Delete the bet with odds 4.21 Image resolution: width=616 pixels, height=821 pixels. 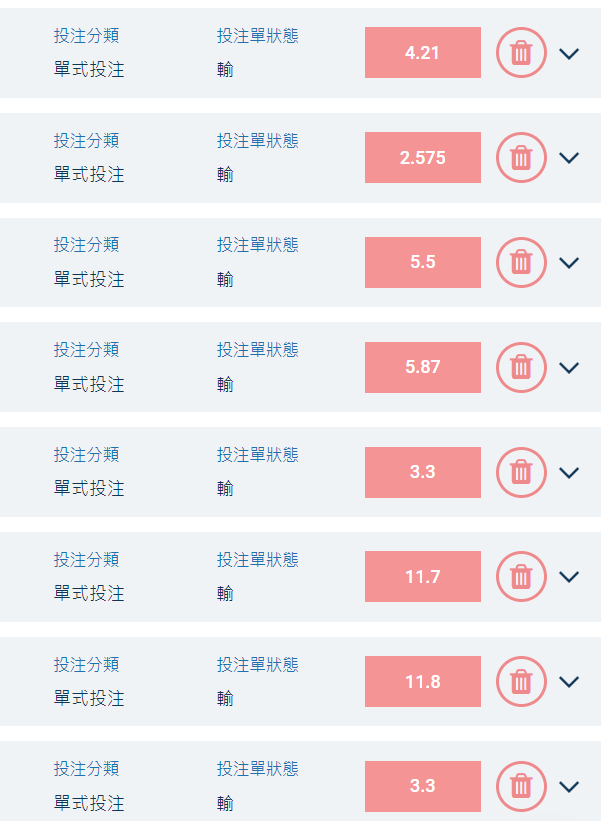[x=521, y=53]
